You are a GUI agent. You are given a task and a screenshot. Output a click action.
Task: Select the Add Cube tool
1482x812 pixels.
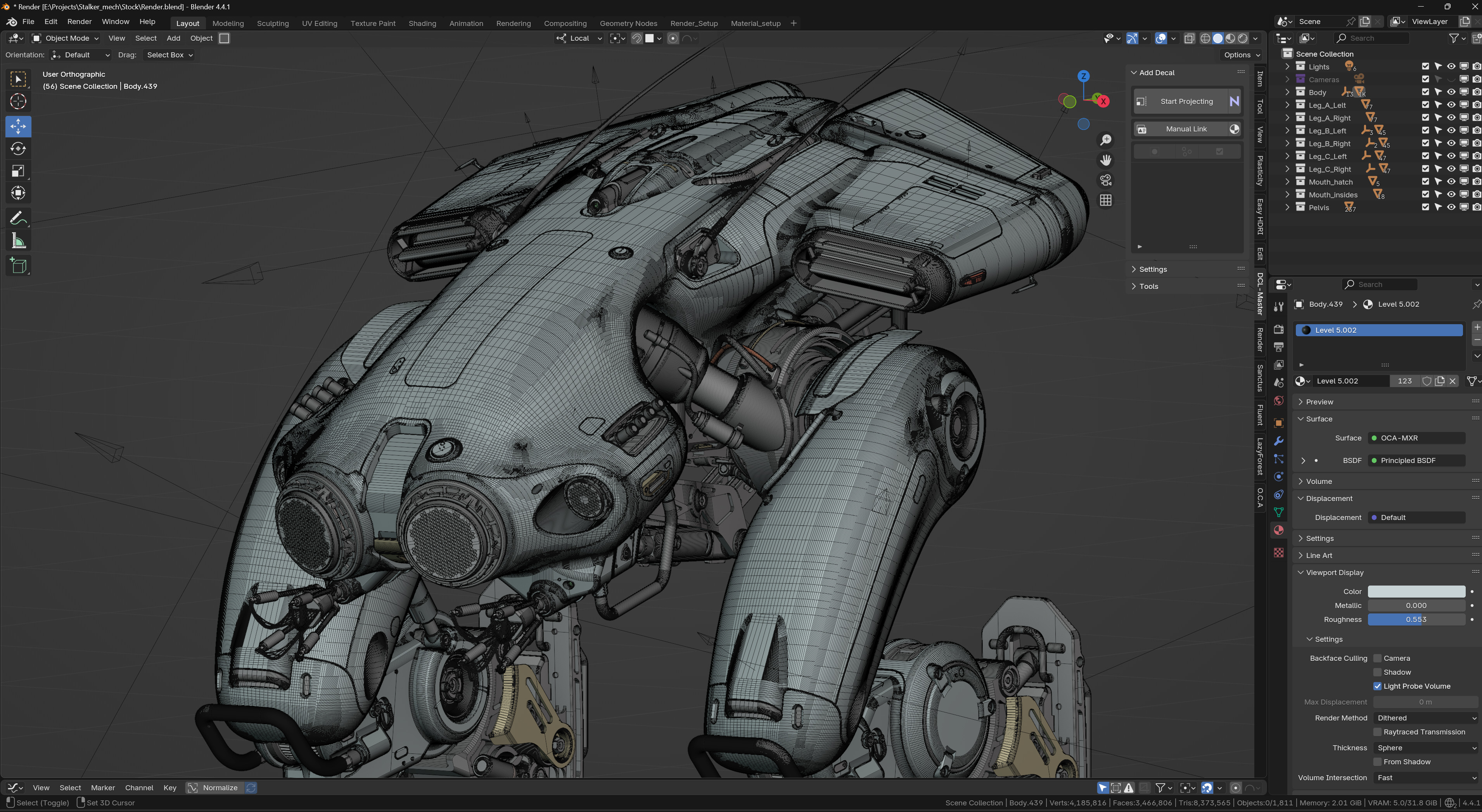pyautogui.click(x=18, y=266)
